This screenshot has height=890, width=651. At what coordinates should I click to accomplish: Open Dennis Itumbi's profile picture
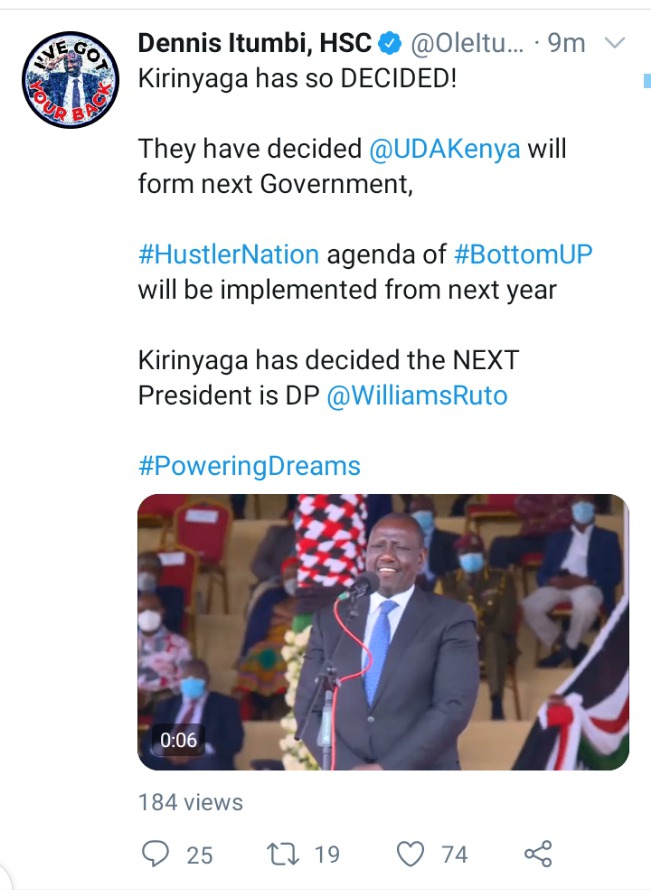tap(70, 79)
